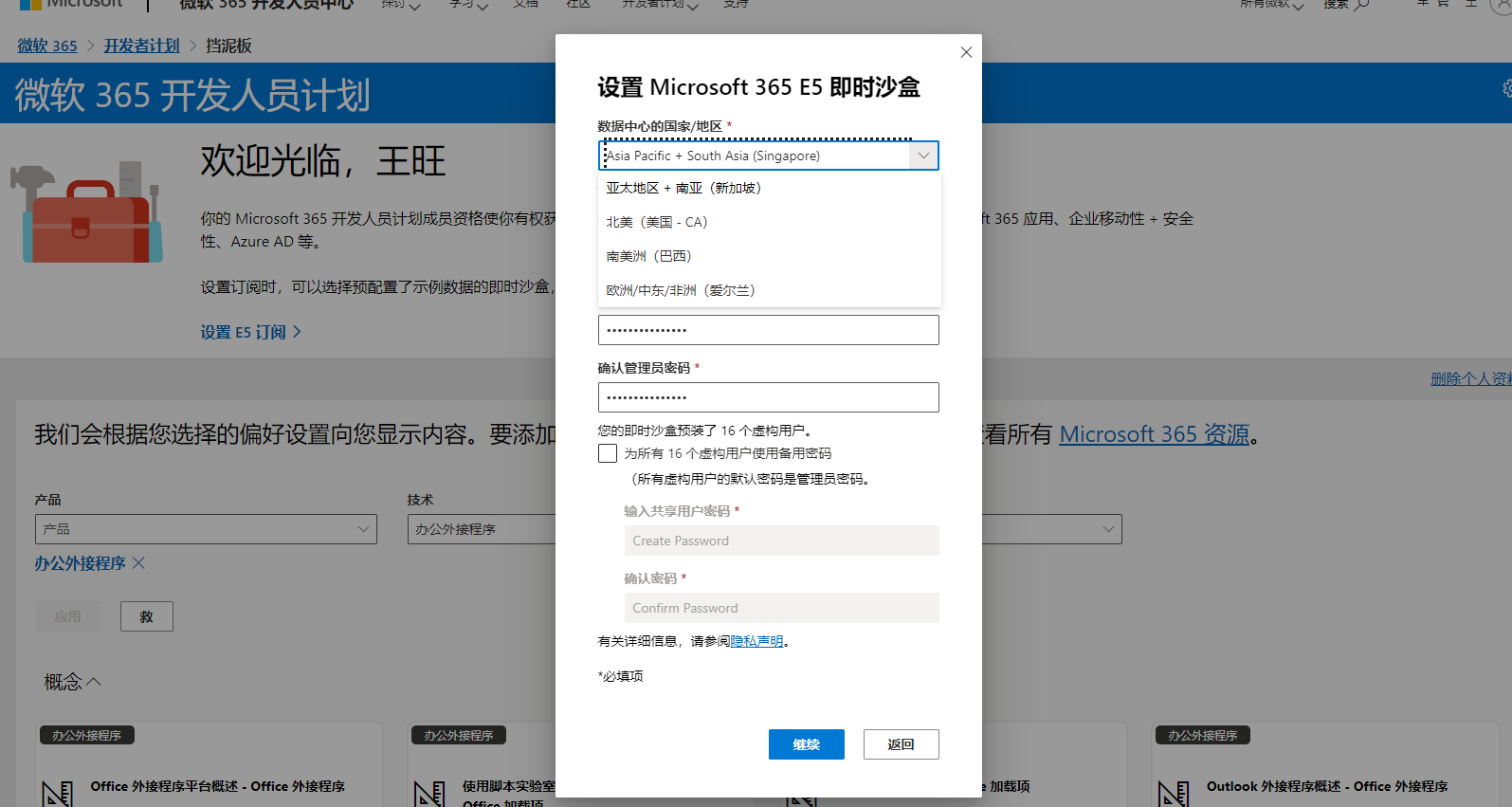The height and width of the screenshot is (807, 1512).
Task: Collapse the data center region dropdown arrow
Action: tap(923, 156)
